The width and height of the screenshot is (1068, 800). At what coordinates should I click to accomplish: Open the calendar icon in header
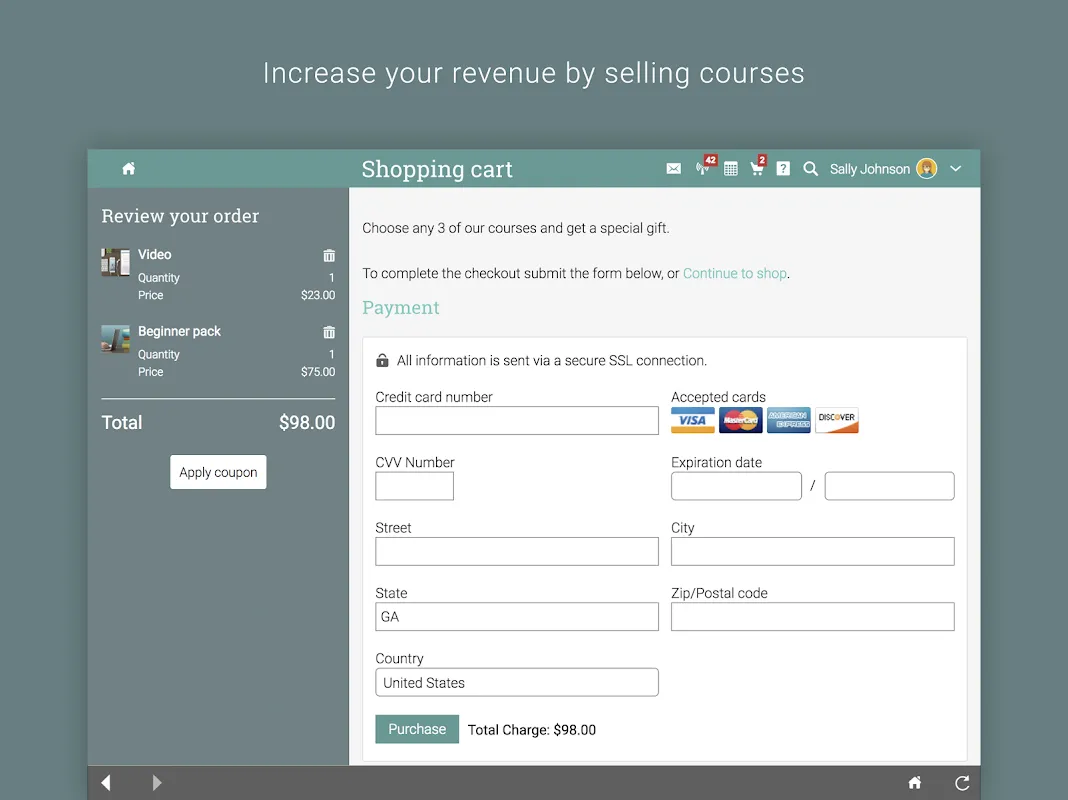tap(731, 169)
